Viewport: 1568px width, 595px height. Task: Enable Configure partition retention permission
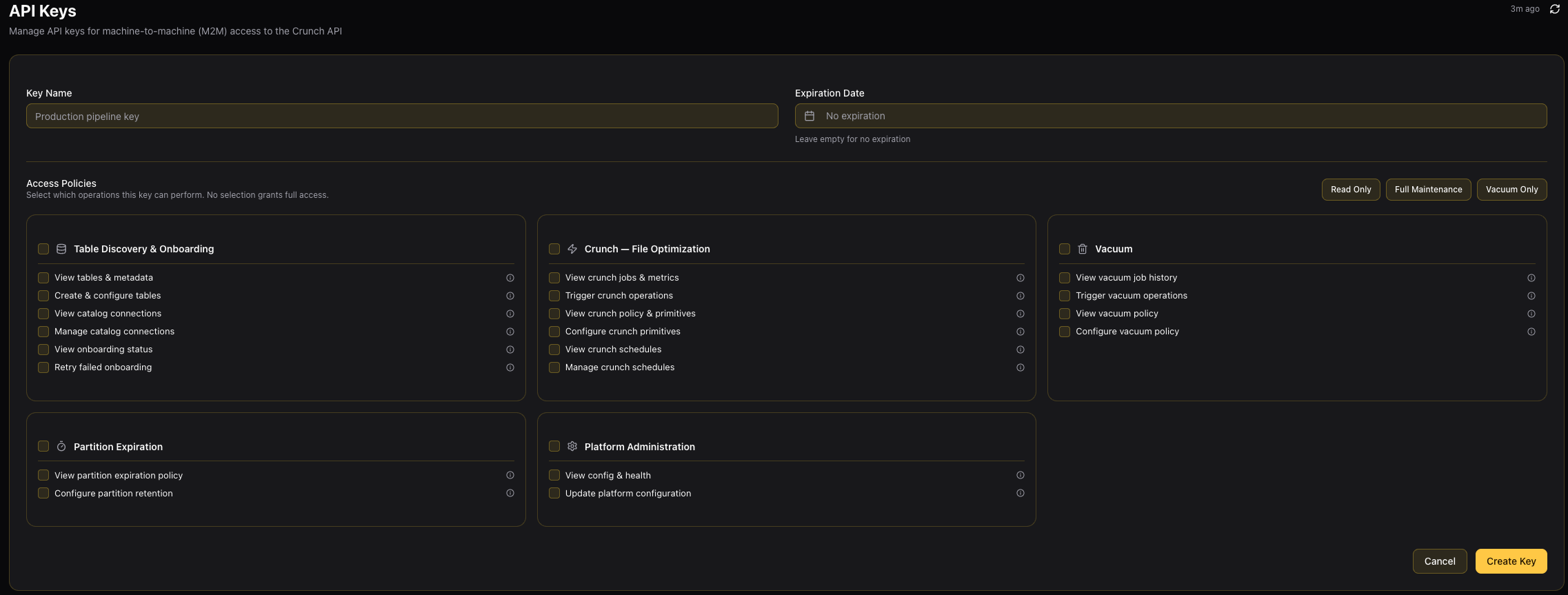(43, 493)
